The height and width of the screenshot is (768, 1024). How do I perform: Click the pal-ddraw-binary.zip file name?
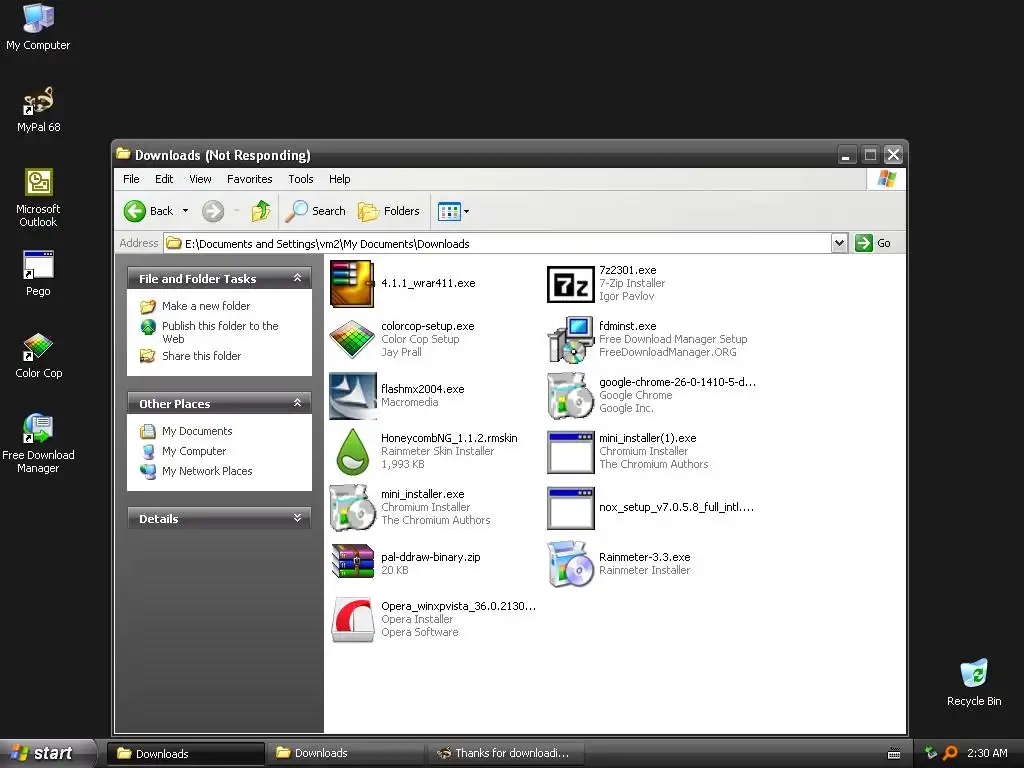[430, 557]
